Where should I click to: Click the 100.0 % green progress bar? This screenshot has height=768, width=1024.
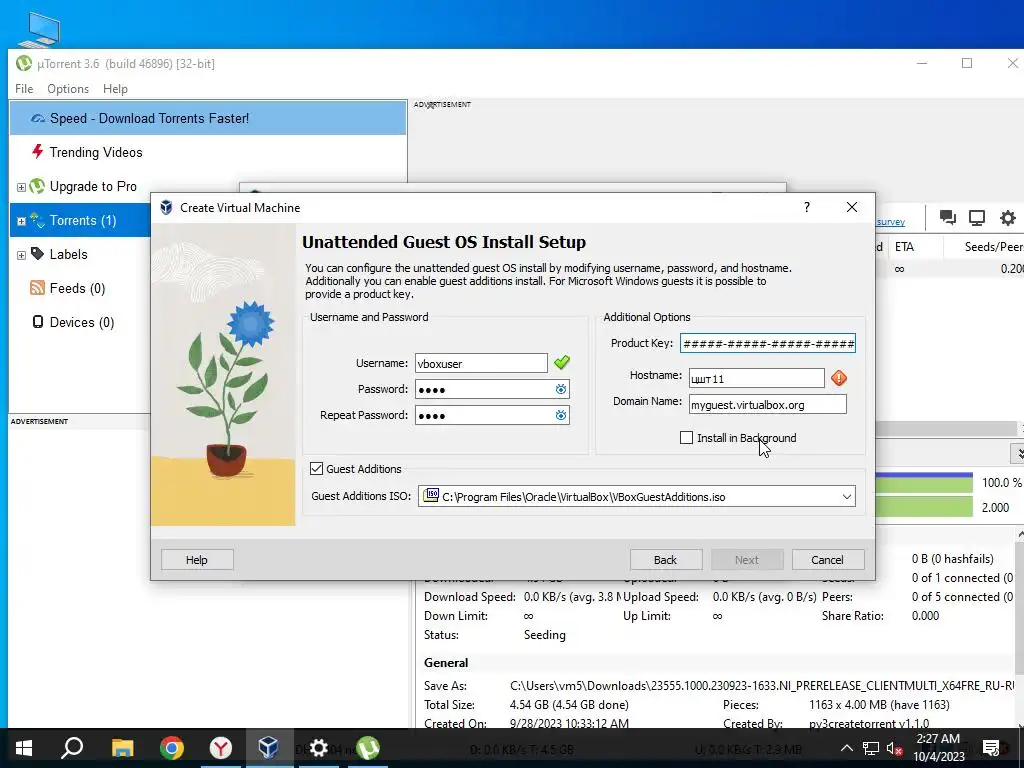[924, 483]
